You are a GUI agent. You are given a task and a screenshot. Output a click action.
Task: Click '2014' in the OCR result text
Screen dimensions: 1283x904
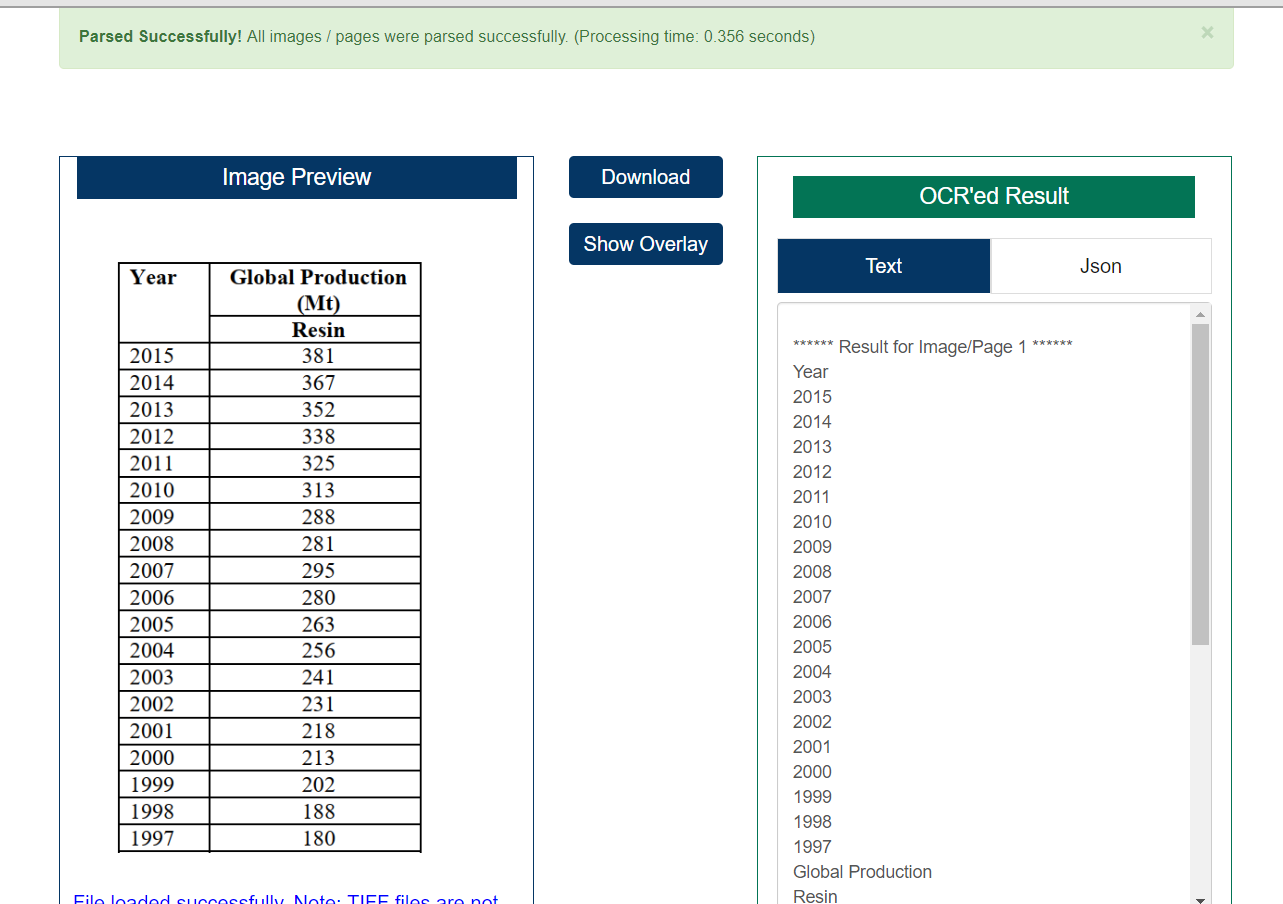[812, 422]
